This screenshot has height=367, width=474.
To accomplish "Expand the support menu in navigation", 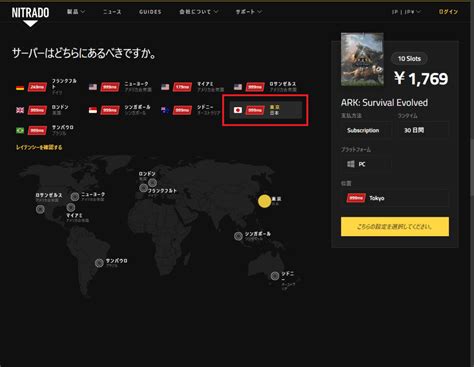I will click(x=249, y=12).
